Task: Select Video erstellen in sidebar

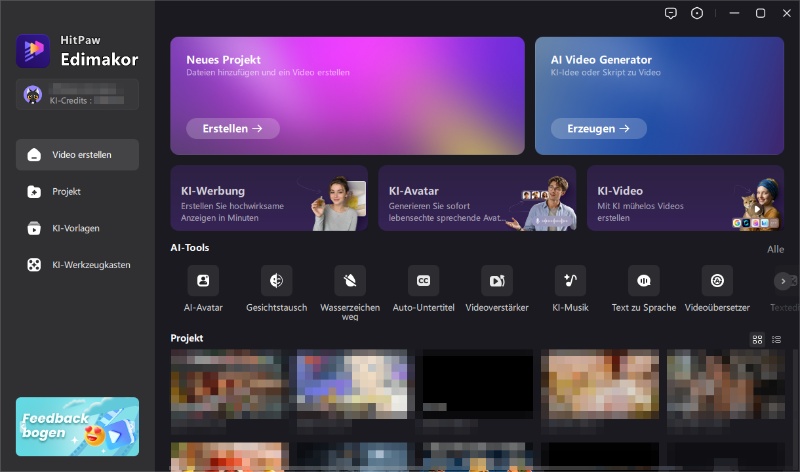Action: click(77, 155)
